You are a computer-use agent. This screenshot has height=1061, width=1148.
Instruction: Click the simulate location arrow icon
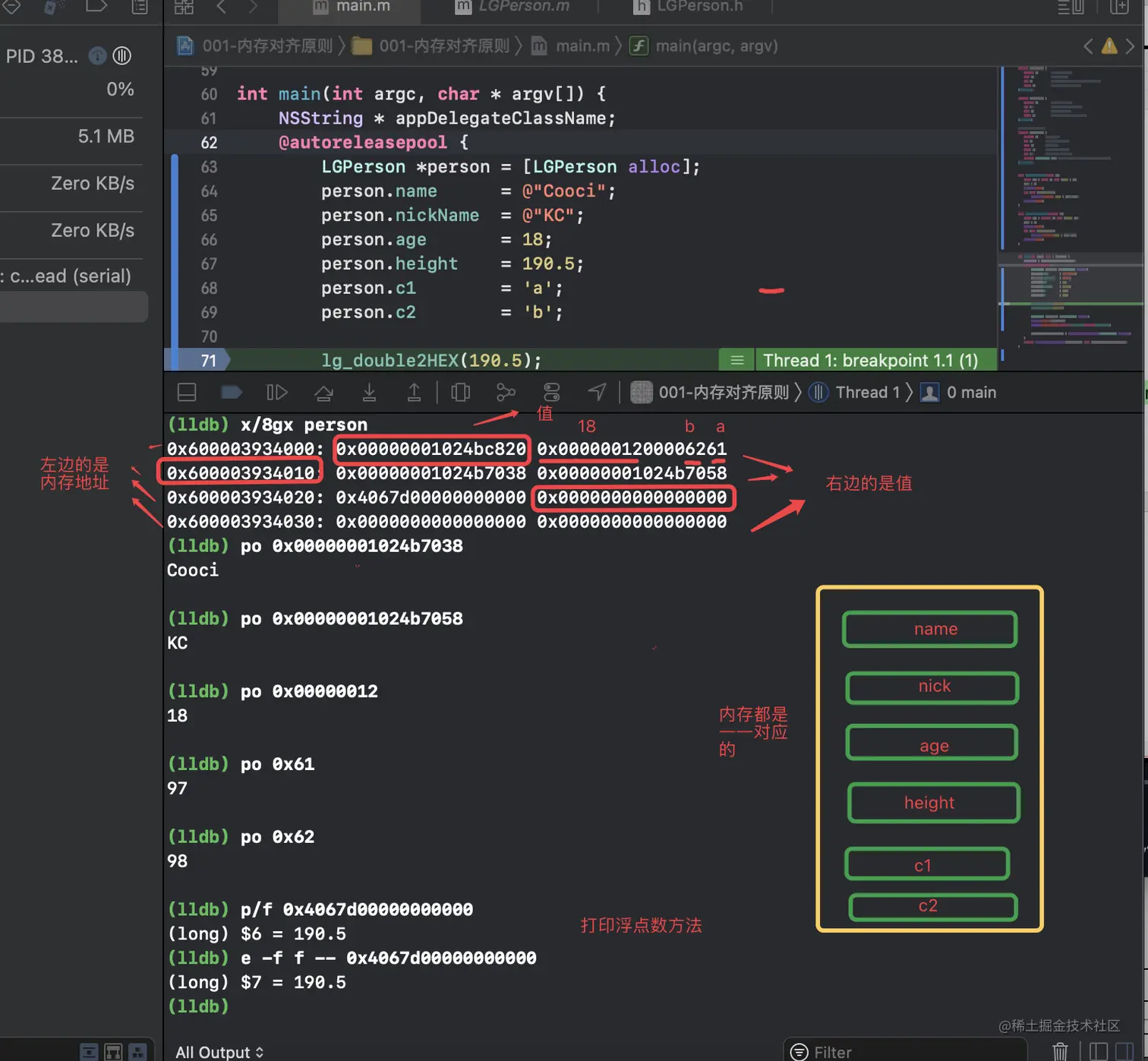(598, 392)
